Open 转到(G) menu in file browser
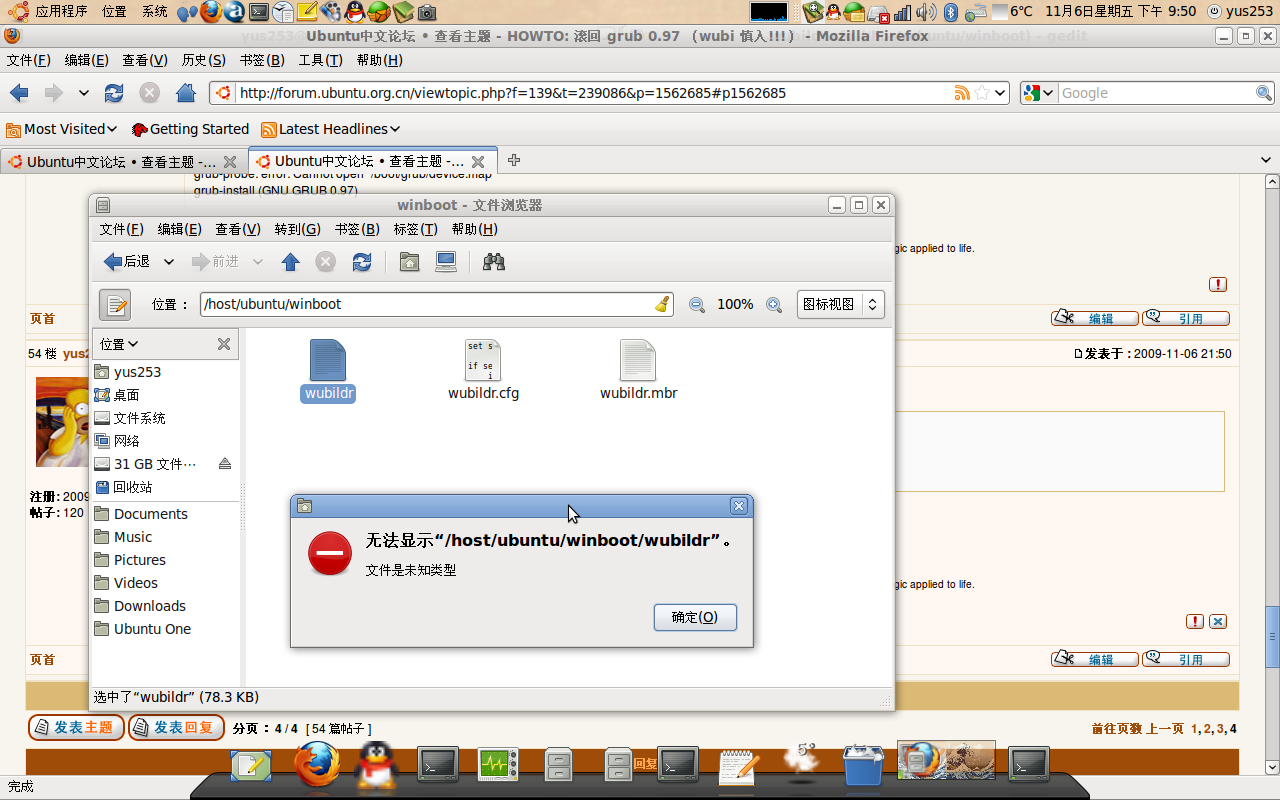1280x800 pixels. [297, 229]
